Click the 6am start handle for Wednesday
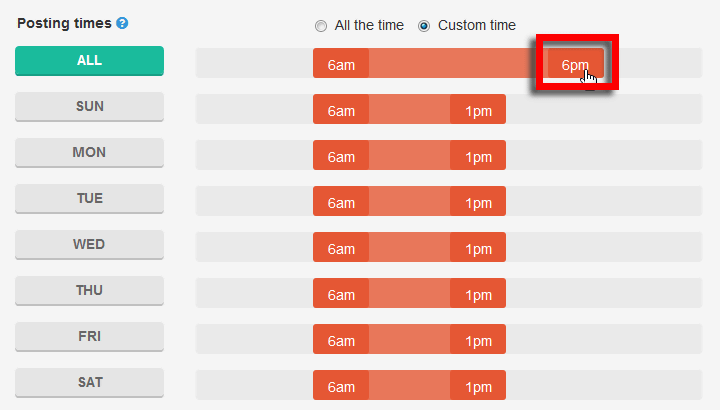Image resolution: width=720 pixels, height=410 pixels. pos(341,247)
